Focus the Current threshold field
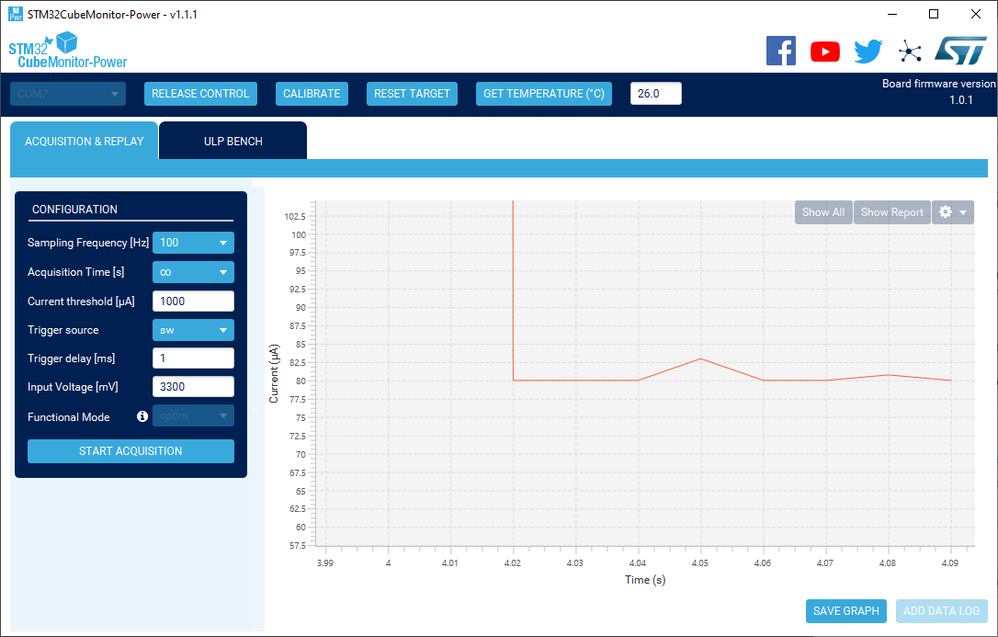This screenshot has width=998, height=637. click(193, 301)
